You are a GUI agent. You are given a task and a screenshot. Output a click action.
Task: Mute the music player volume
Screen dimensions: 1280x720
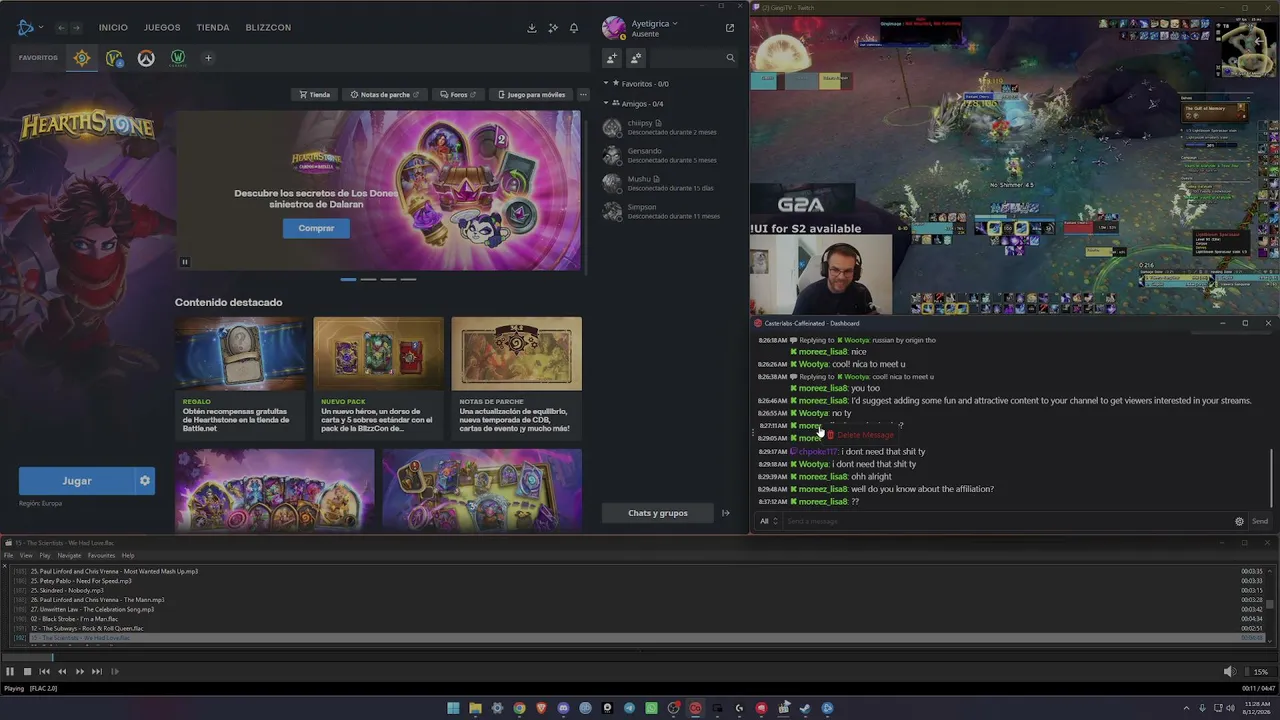coord(1229,672)
